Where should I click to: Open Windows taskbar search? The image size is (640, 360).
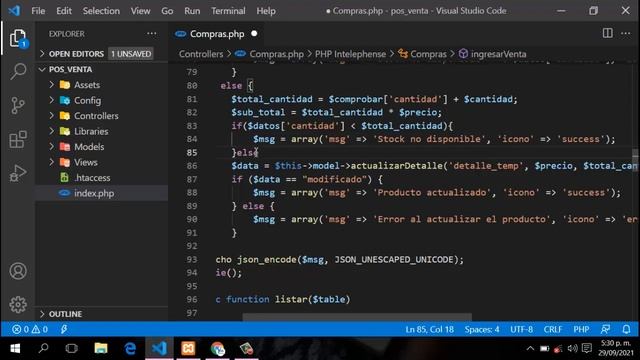[x=43, y=349]
